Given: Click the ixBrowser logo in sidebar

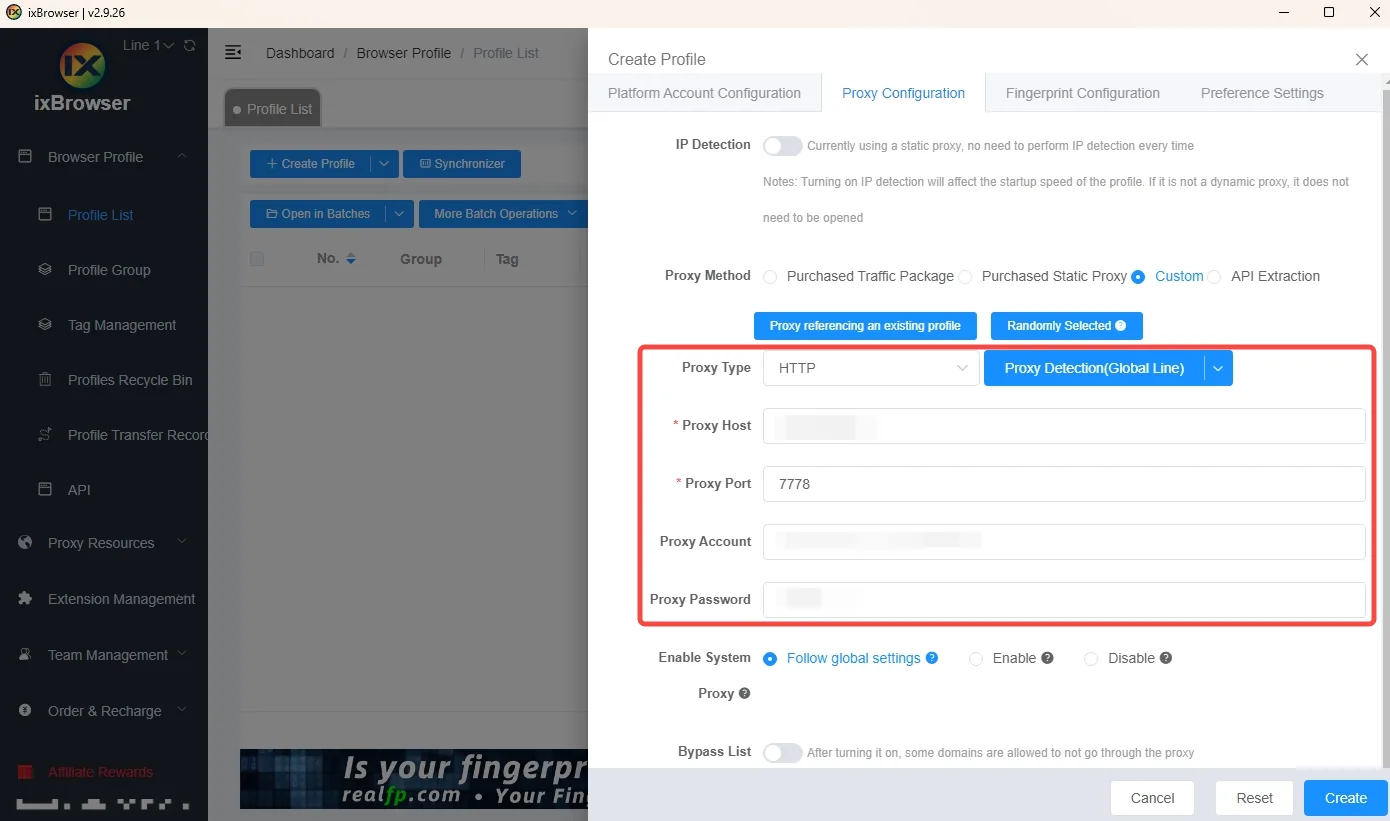Looking at the screenshot, I should (83, 67).
